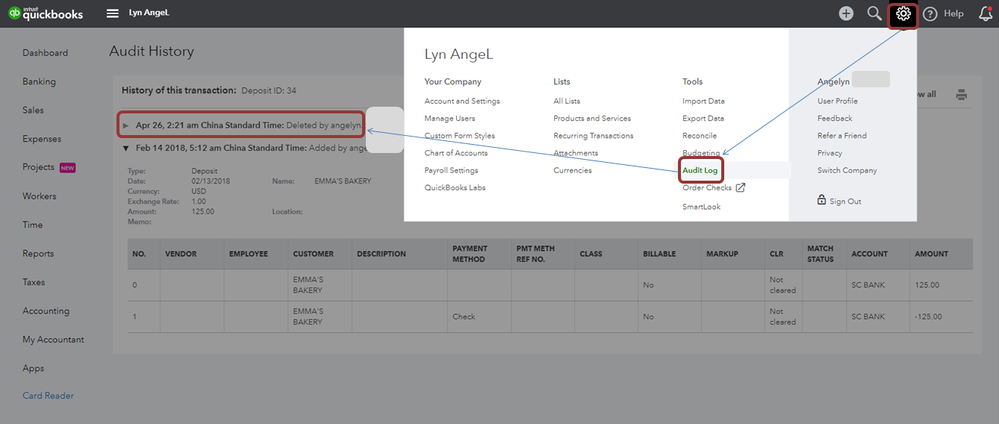Open Time in sidebar
Image resolution: width=999 pixels, height=424 pixels.
tap(32, 225)
